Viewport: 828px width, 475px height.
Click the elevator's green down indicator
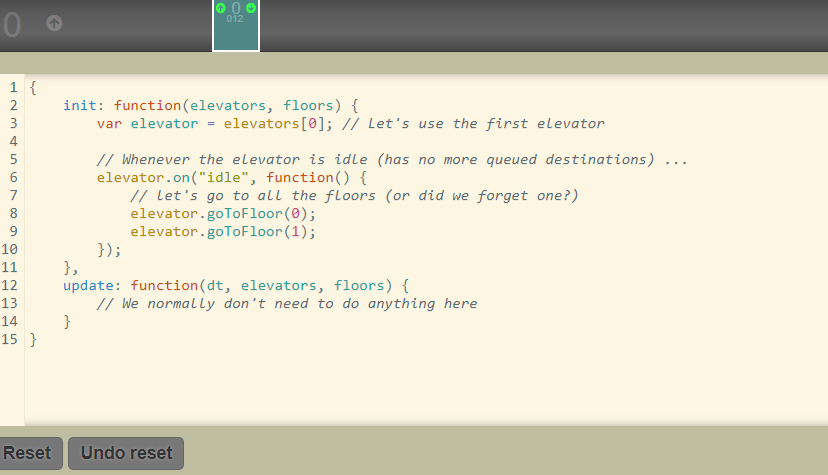(x=251, y=8)
